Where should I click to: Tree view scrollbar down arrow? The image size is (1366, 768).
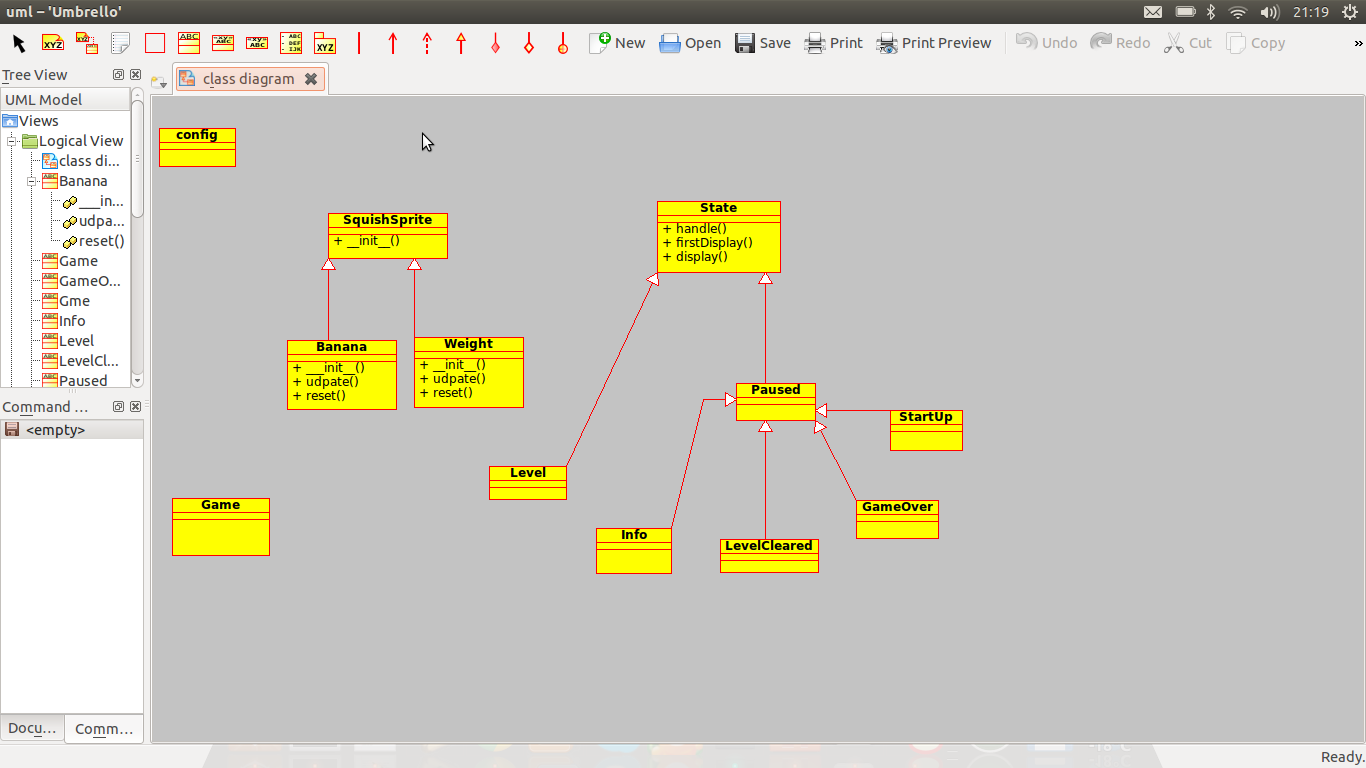point(138,380)
